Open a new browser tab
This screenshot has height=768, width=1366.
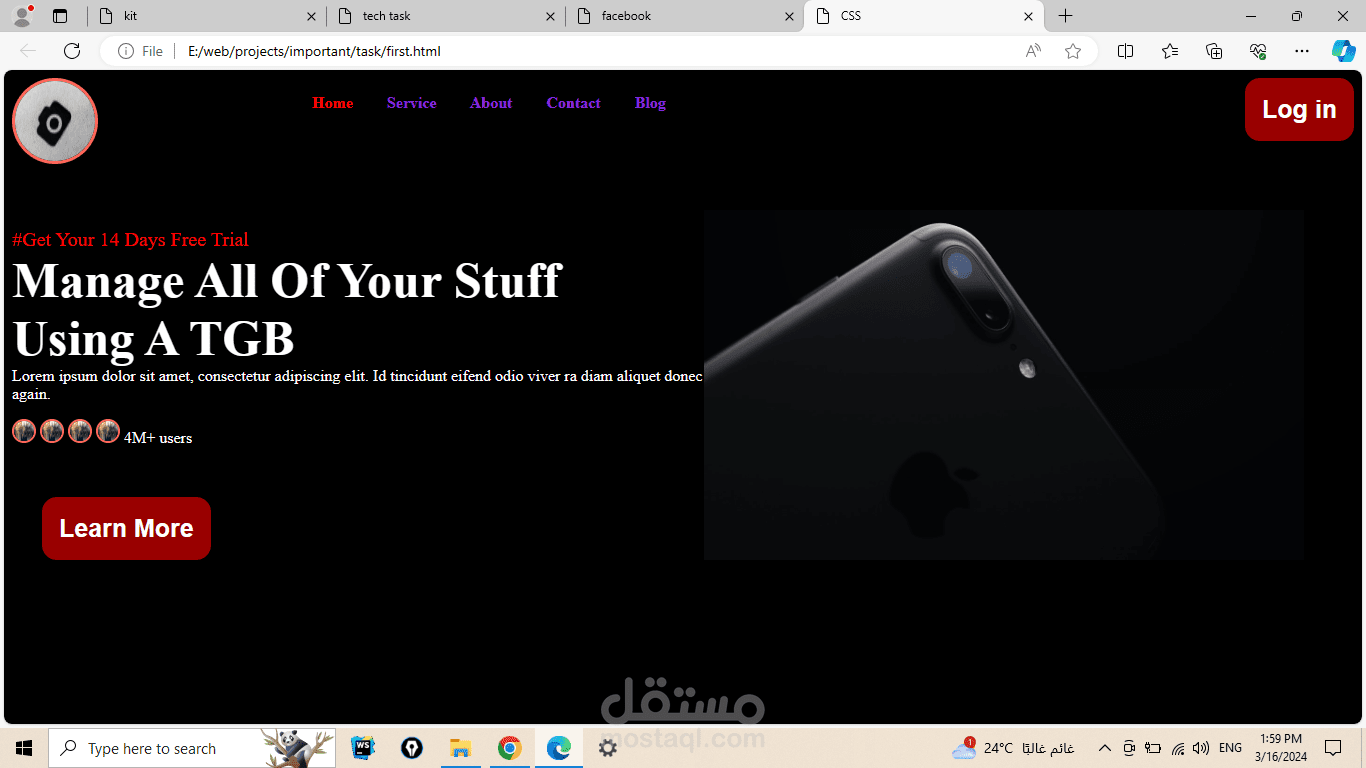1066,16
